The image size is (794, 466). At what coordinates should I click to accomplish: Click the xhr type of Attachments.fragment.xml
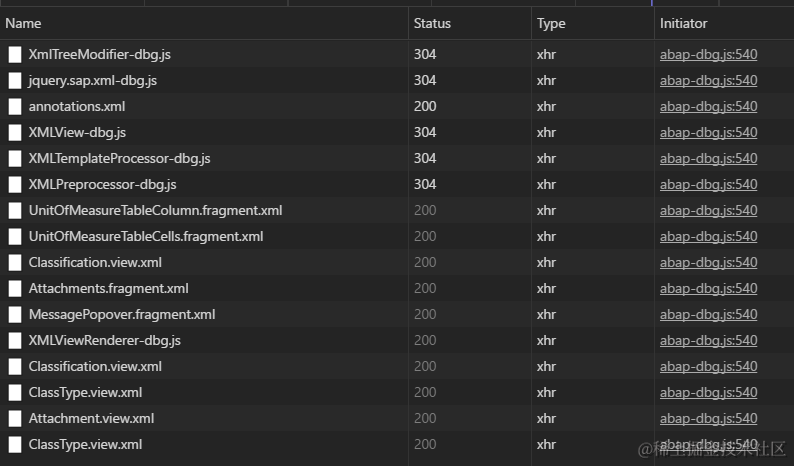click(546, 288)
